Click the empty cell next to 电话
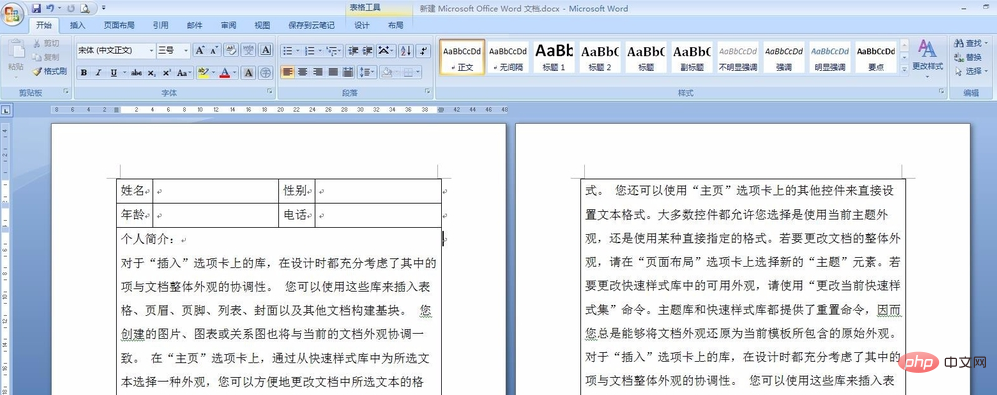This screenshot has height=395, width=997. coord(378,216)
